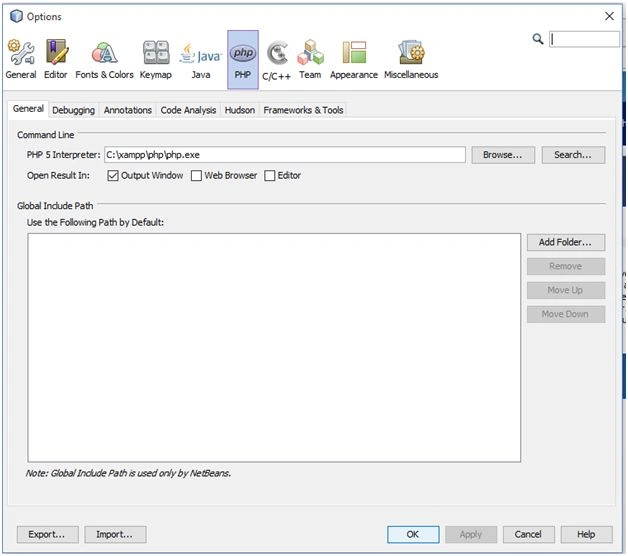This screenshot has height=556, width=628.
Task: Confirm with the OK button
Action: [413, 534]
